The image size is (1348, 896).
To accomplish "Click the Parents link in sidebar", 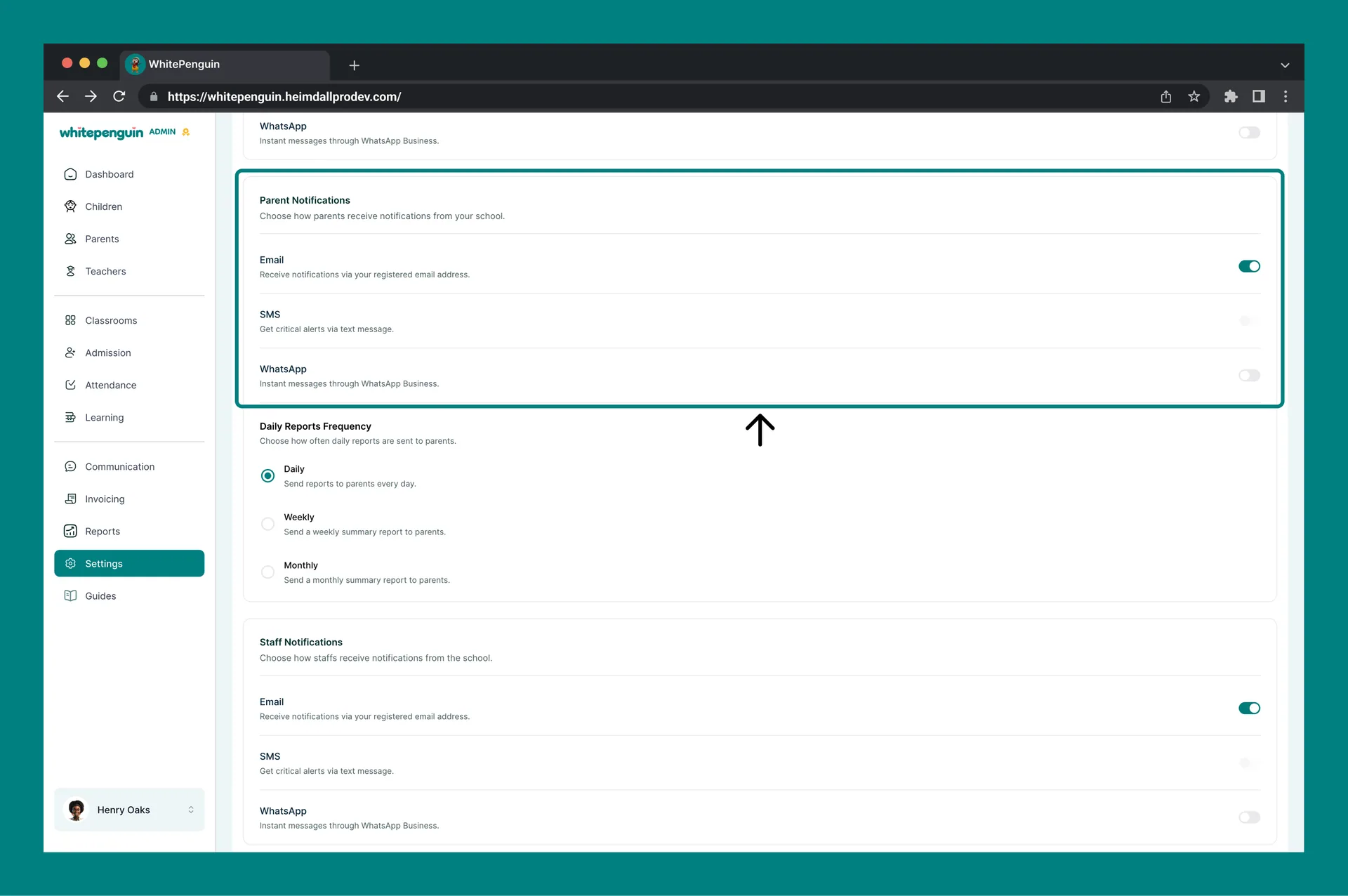I will coord(129,239).
